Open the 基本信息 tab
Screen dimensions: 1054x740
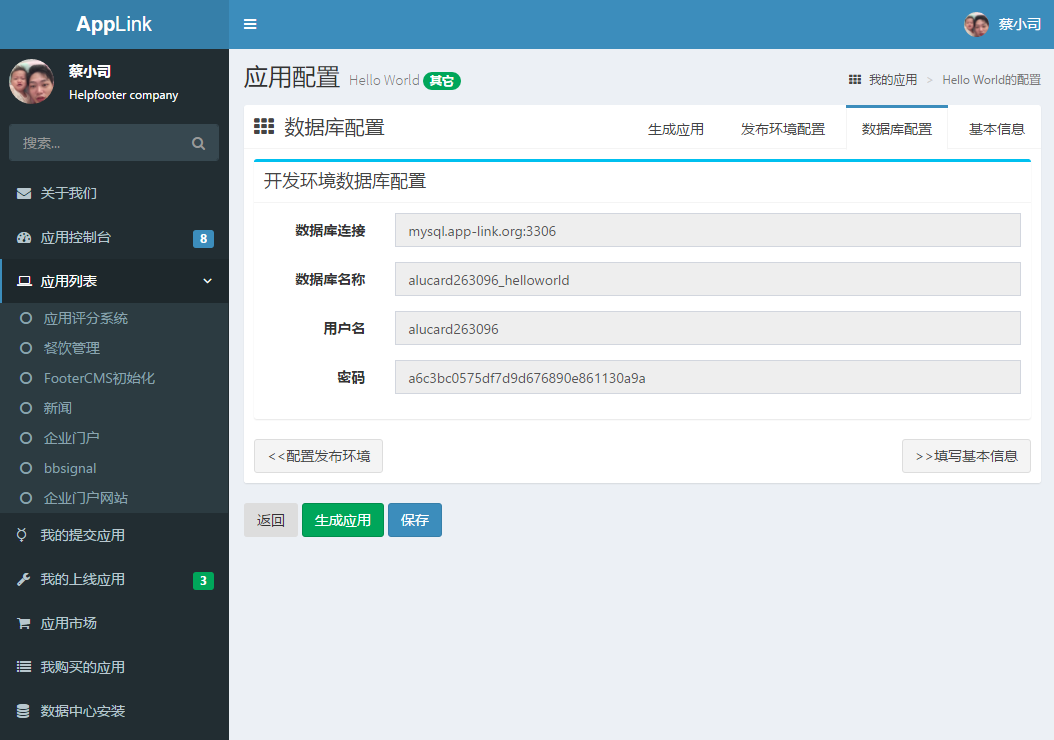click(x=996, y=129)
